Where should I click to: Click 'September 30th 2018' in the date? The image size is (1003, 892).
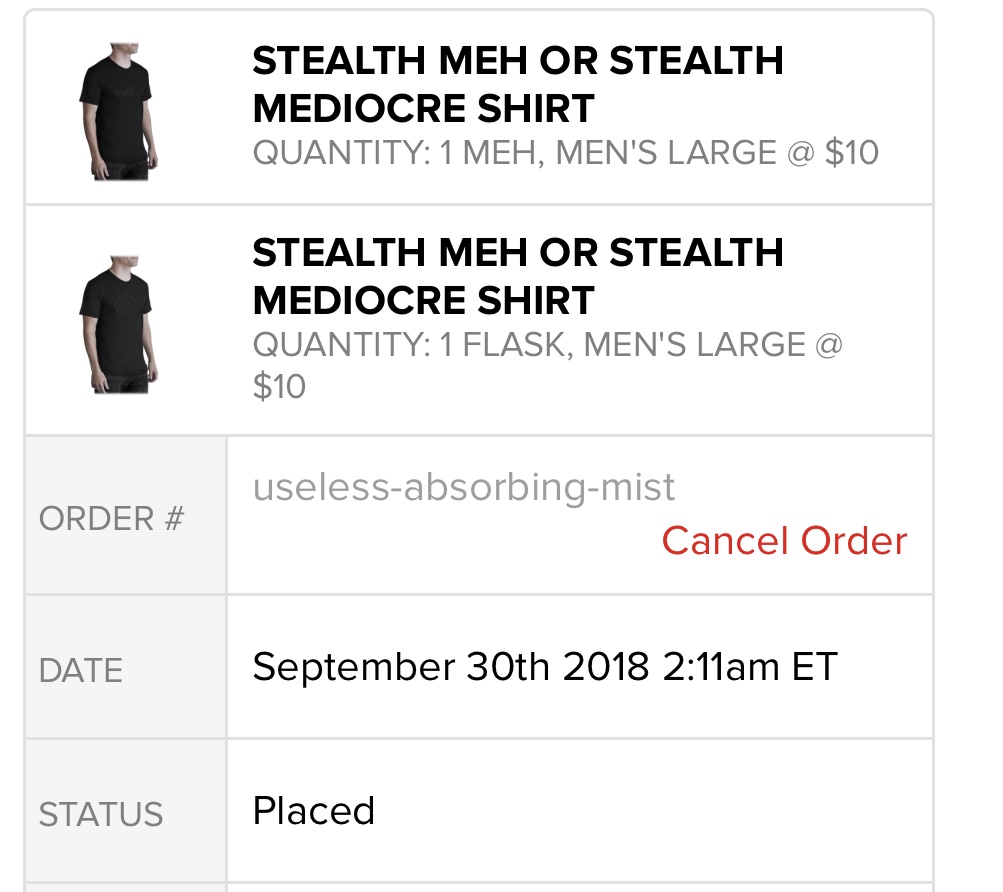pos(451,666)
